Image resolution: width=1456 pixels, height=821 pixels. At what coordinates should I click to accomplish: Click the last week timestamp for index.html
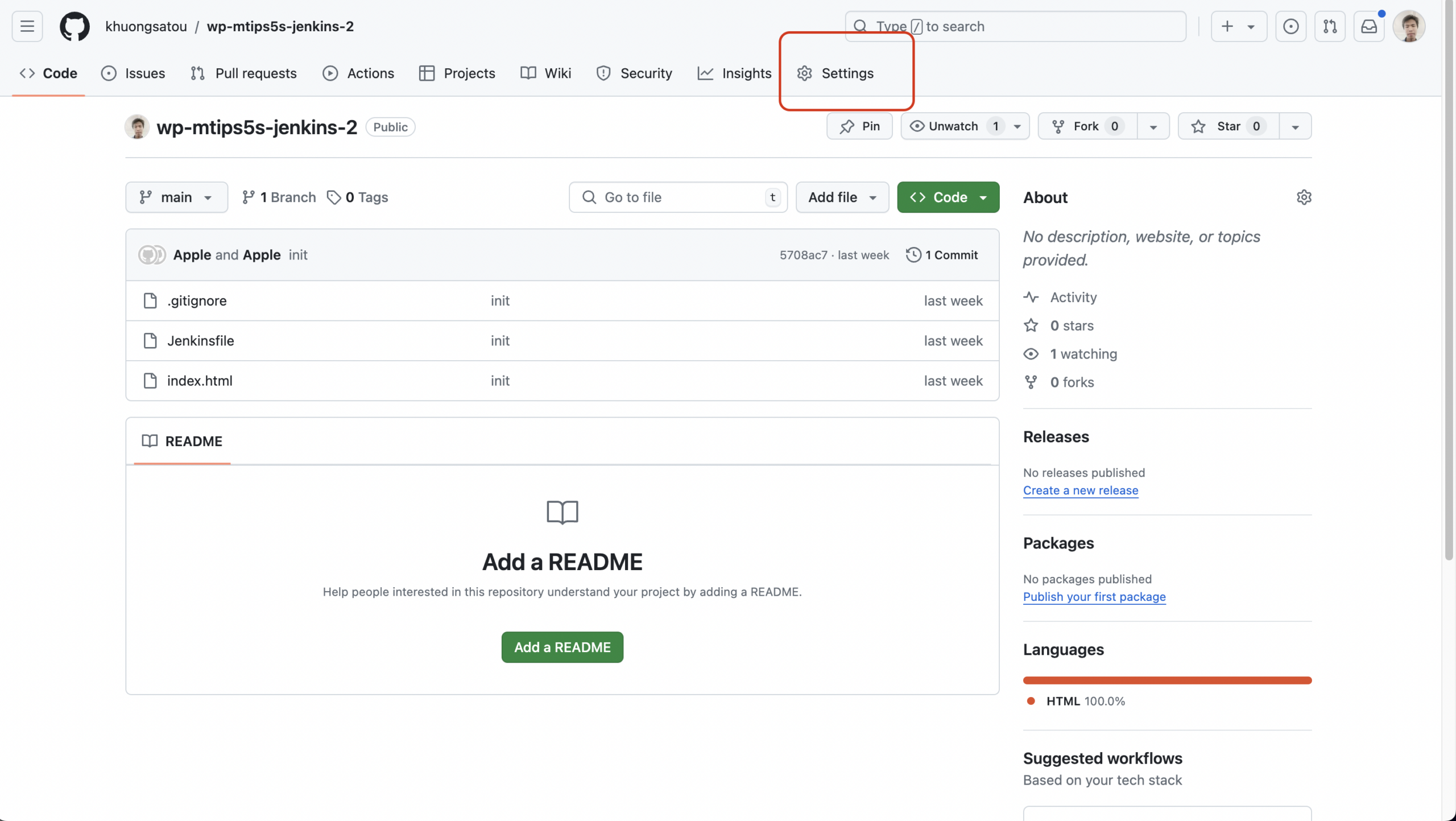coord(953,381)
